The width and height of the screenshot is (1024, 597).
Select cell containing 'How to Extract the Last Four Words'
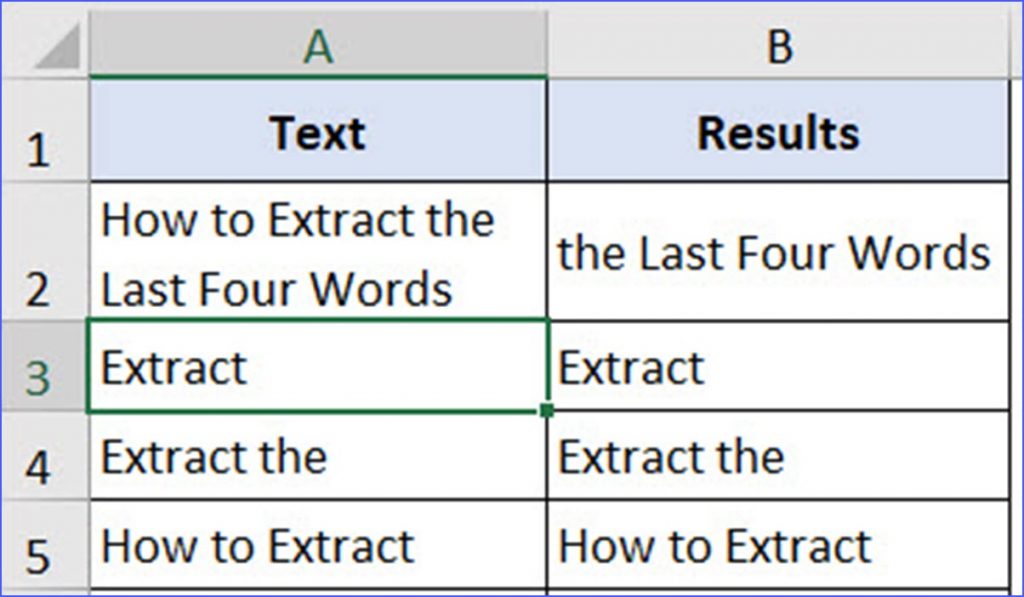pos(318,251)
